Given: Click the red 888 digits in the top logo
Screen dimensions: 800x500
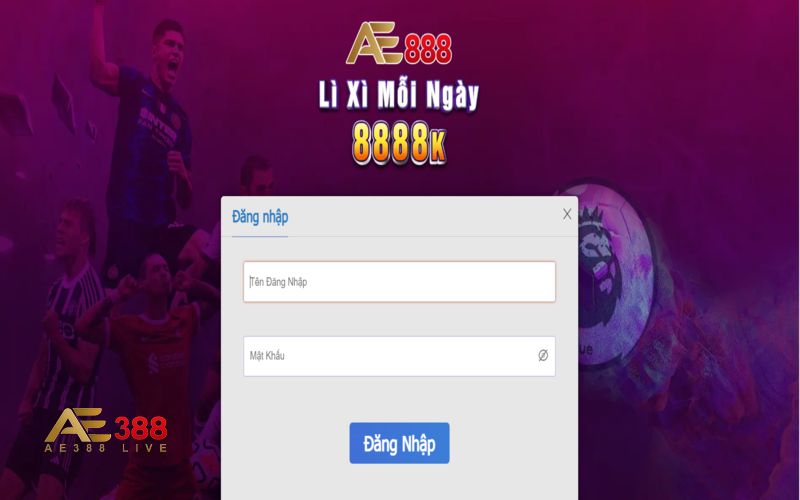Looking at the screenshot, I should [x=428, y=49].
